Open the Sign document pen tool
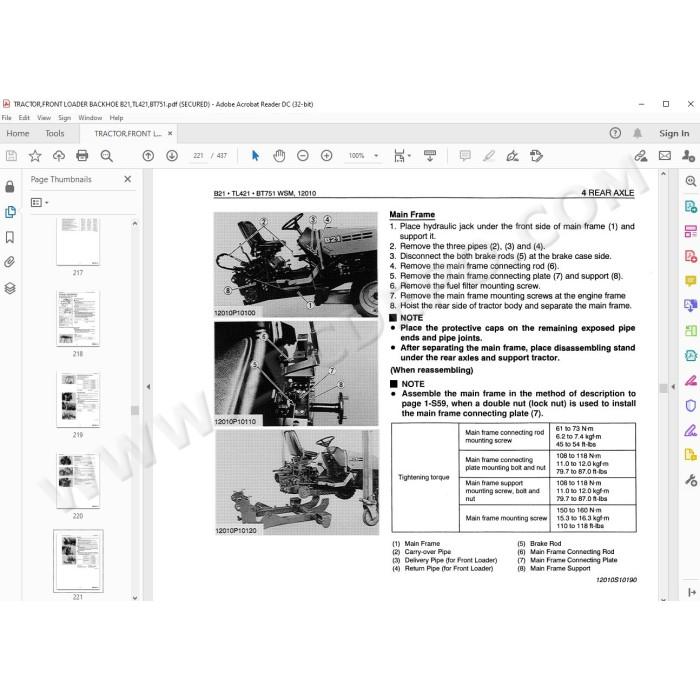 coord(512,156)
